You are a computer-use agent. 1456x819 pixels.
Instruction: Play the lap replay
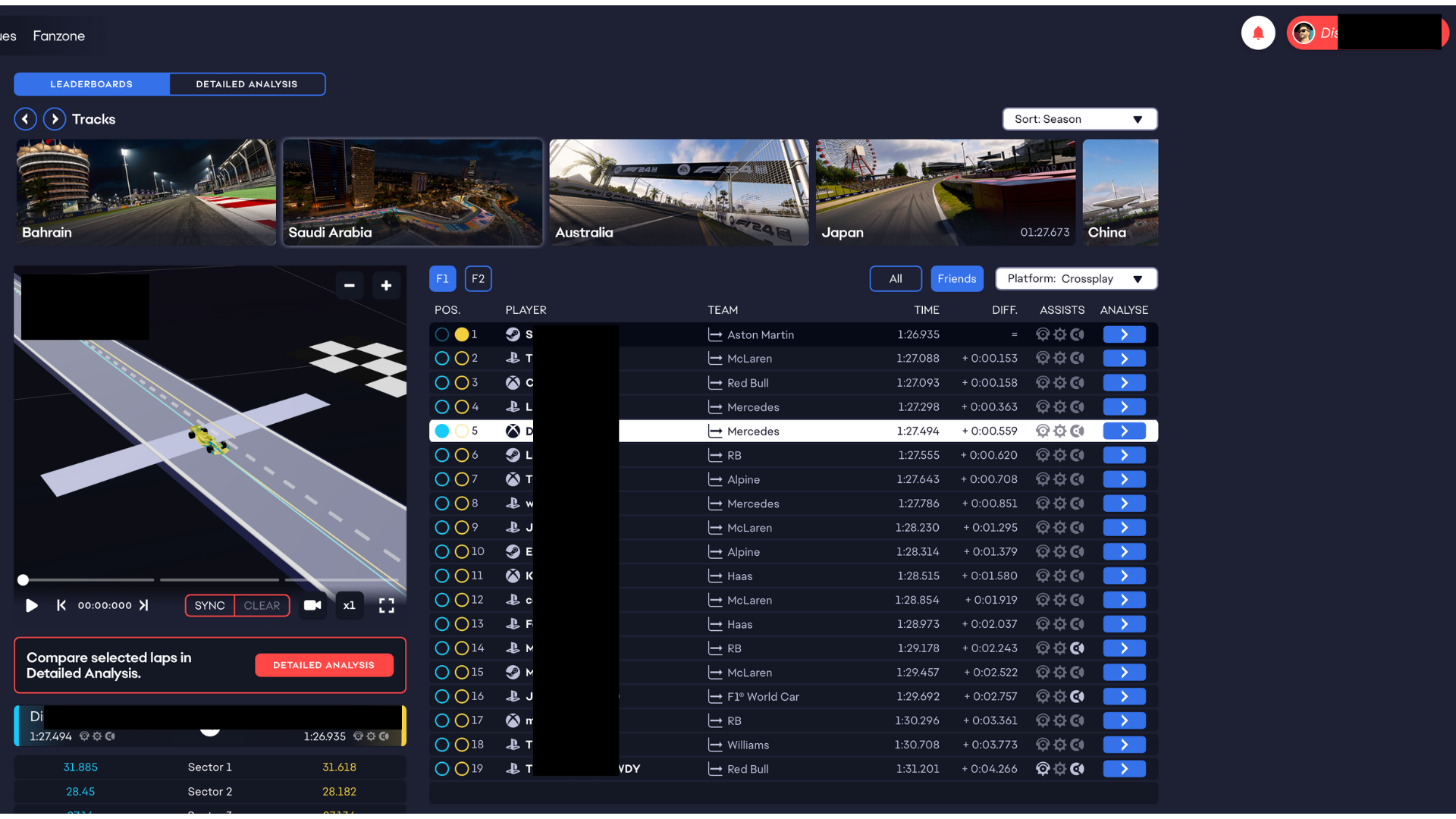[x=32, y=605]
